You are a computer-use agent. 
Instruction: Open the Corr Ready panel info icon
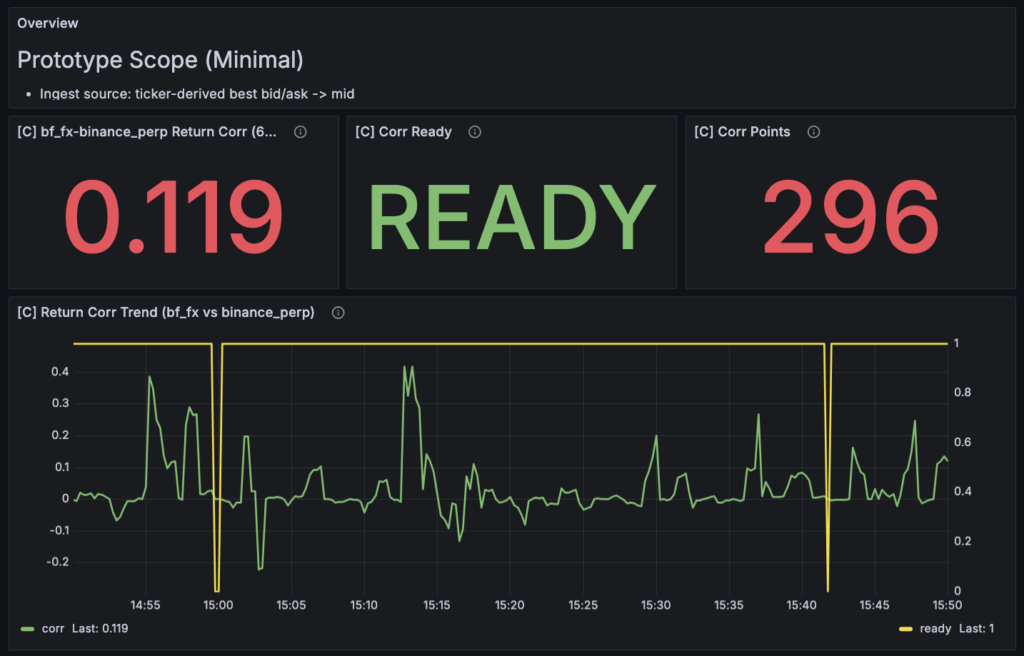pyautogui.click(x=475, y=132)
